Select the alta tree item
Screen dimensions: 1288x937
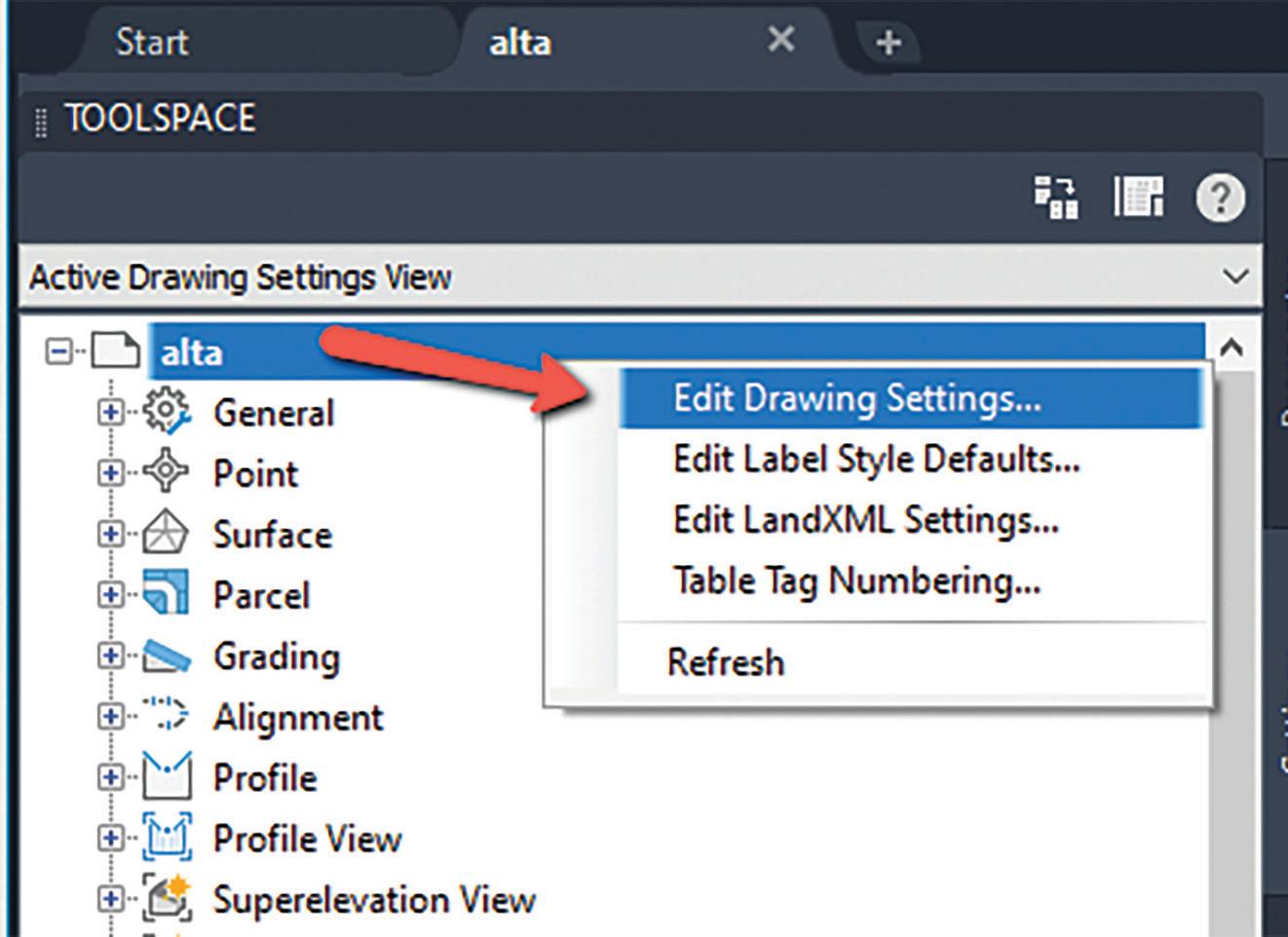pos(191,351)
